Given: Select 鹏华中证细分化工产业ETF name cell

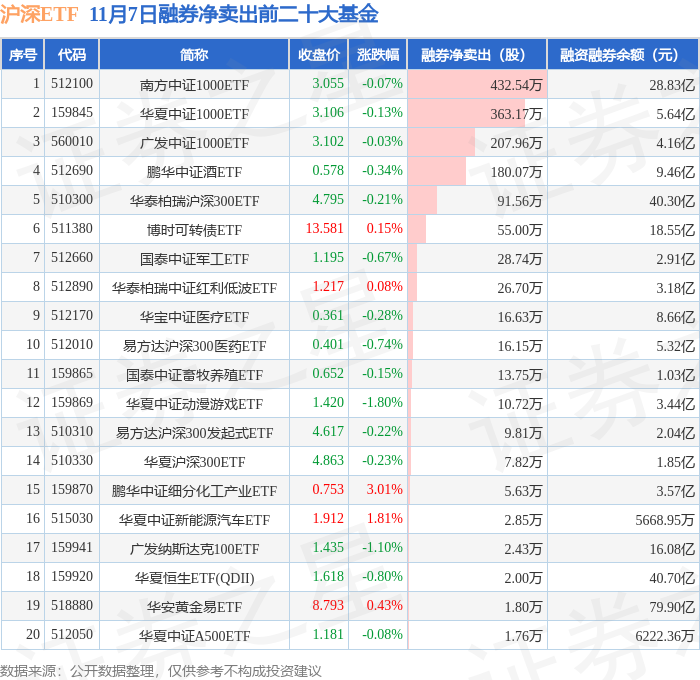Looking at the screenshot, I should pos(194,491).
